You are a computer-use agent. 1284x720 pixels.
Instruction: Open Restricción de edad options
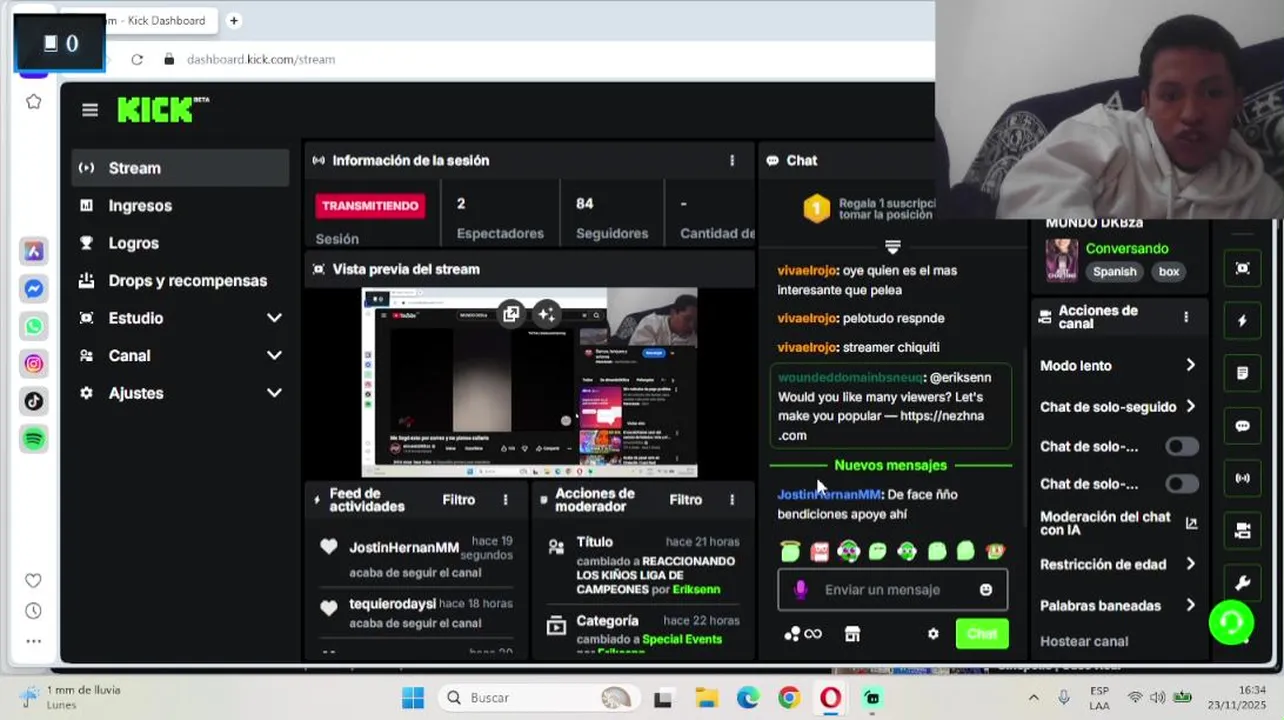1118,564
